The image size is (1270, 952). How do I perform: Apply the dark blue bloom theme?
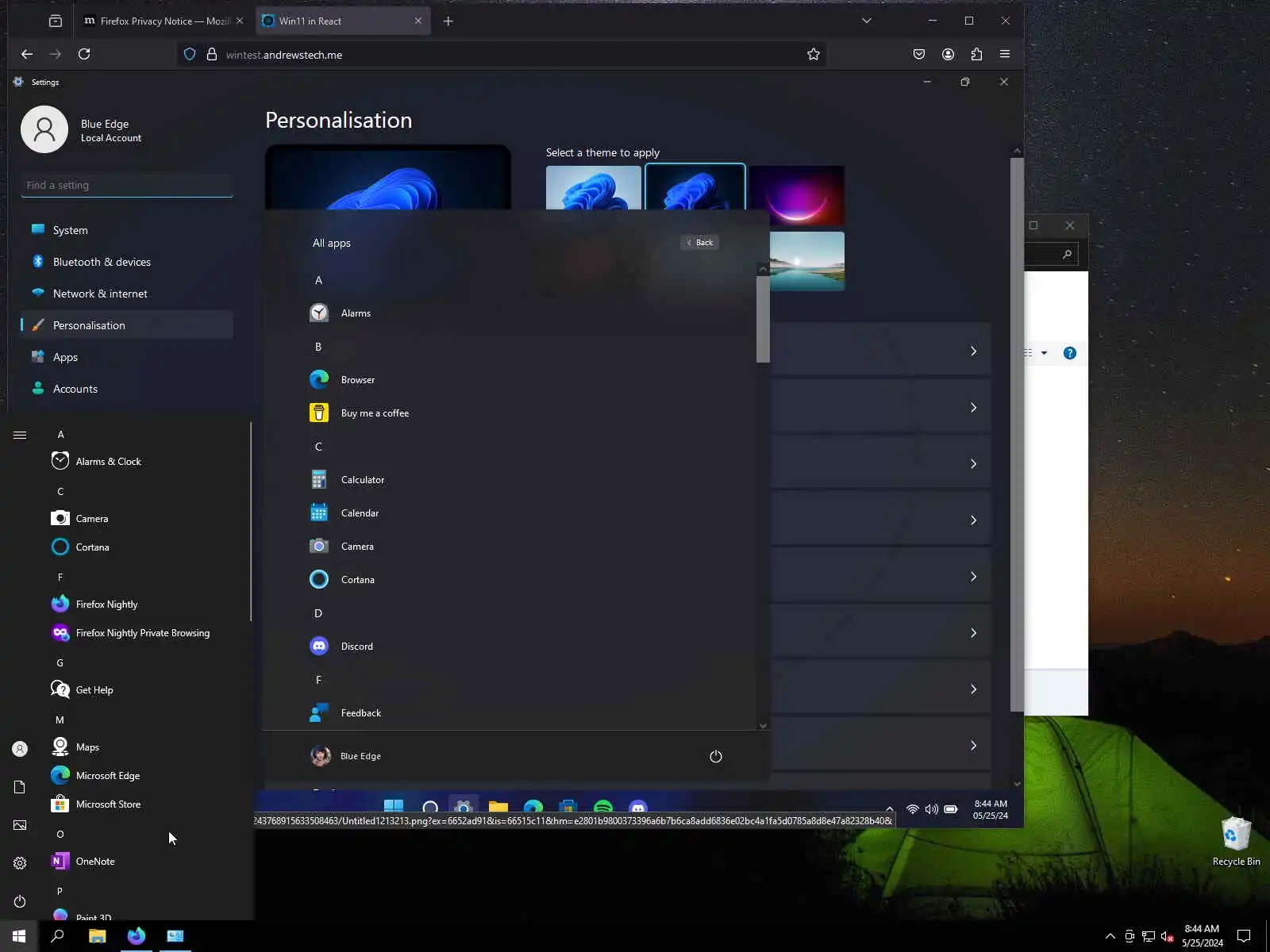tap(695, 187)
